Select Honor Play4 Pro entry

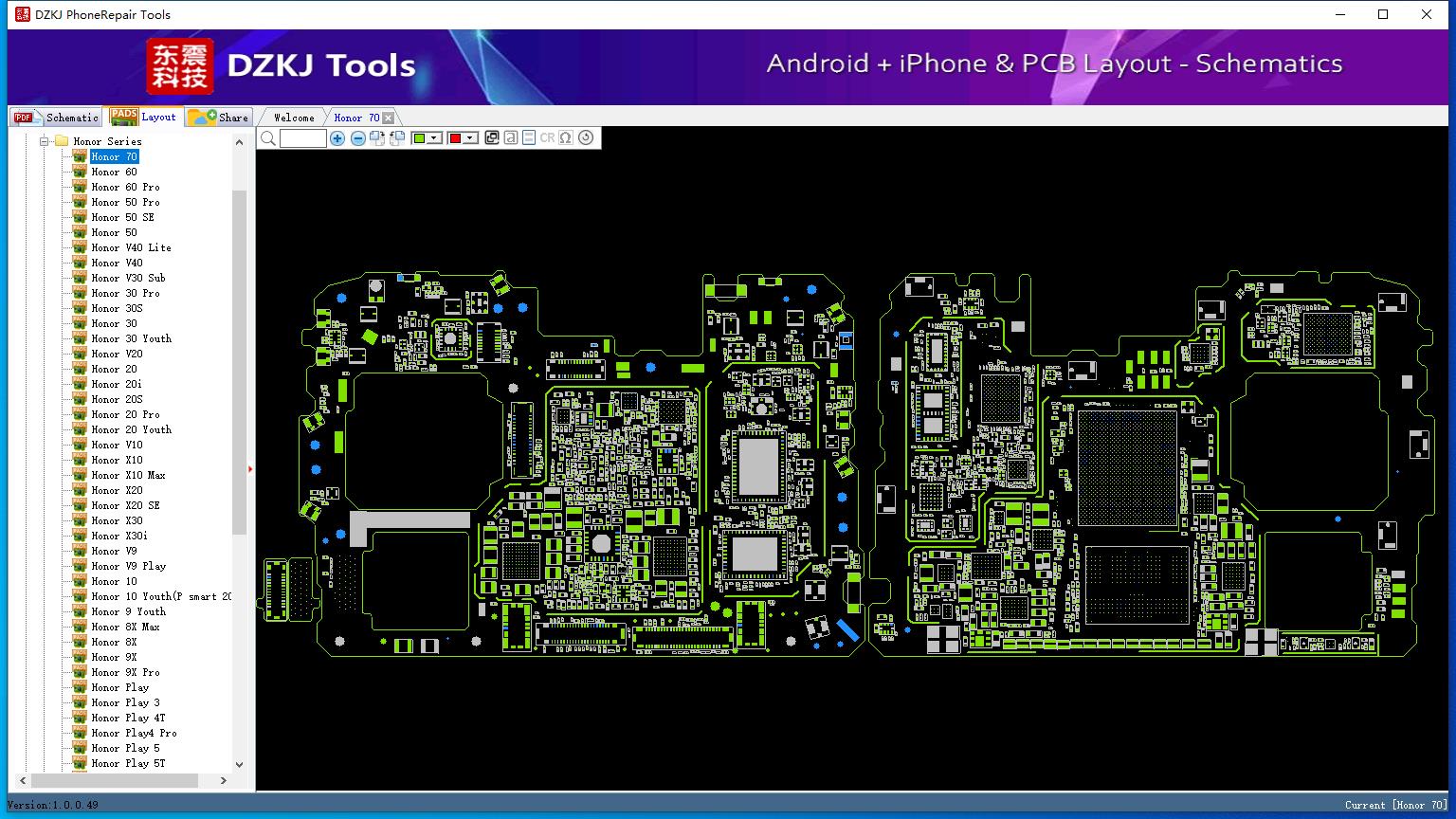[134, 733]
